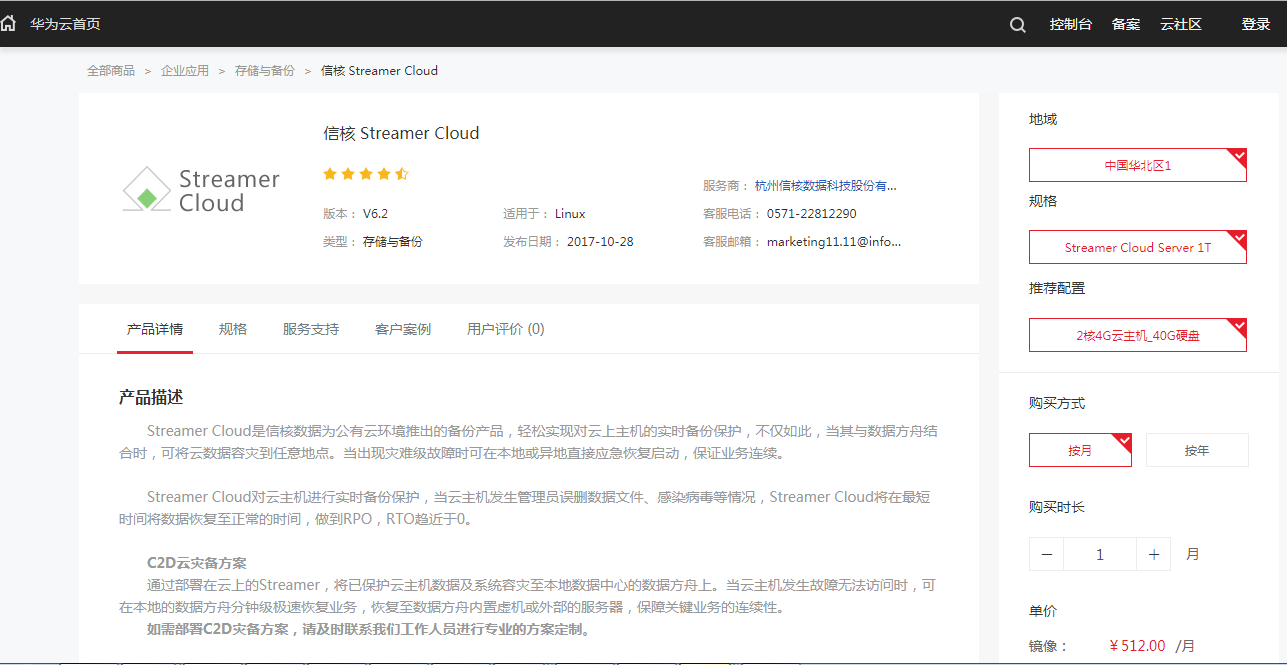This screenshot has width=1287, height=665.
Task: Click release date 2017-10-28
Action: [600, 242]
